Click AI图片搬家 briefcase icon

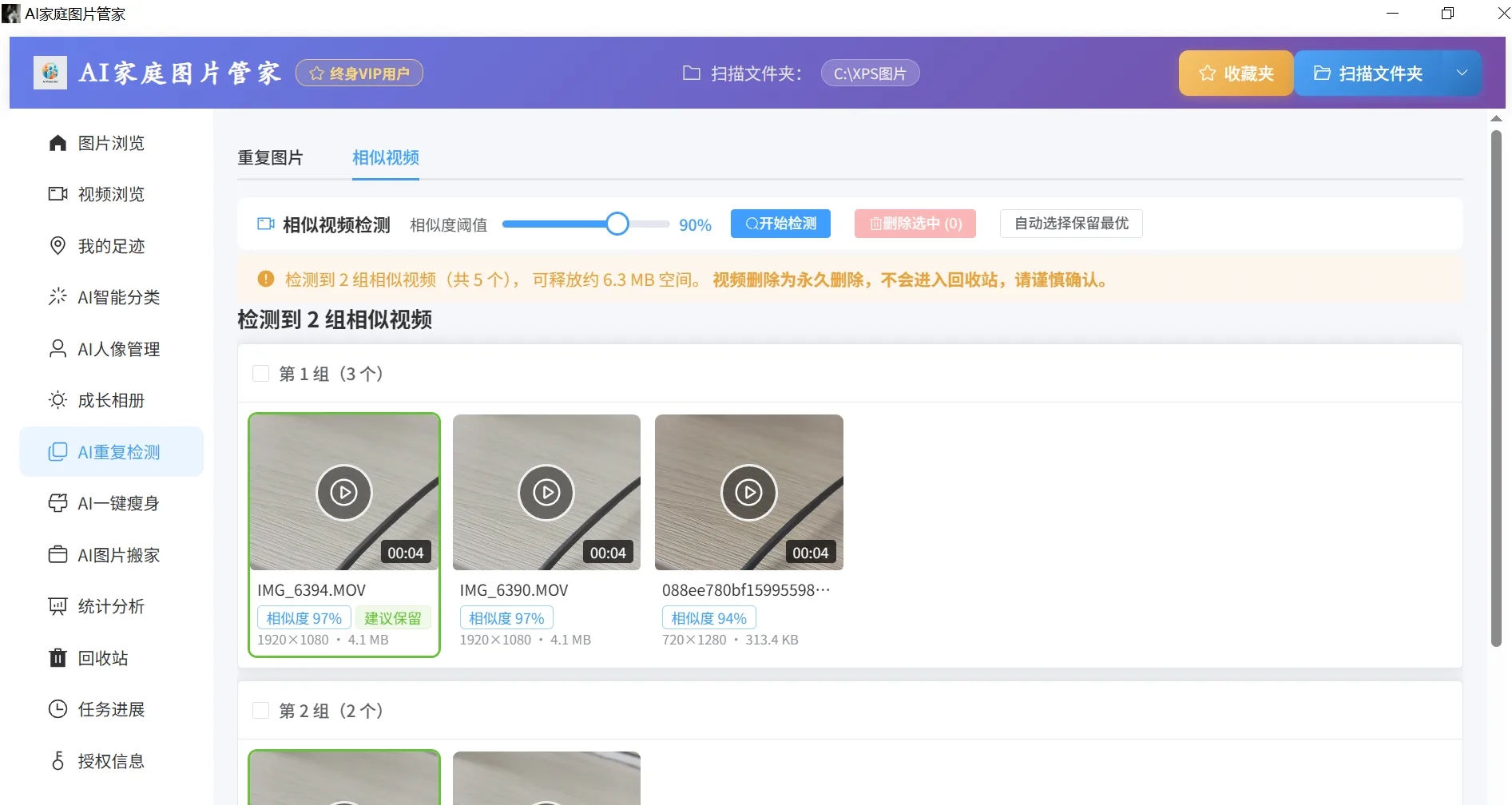click(58, 555)
